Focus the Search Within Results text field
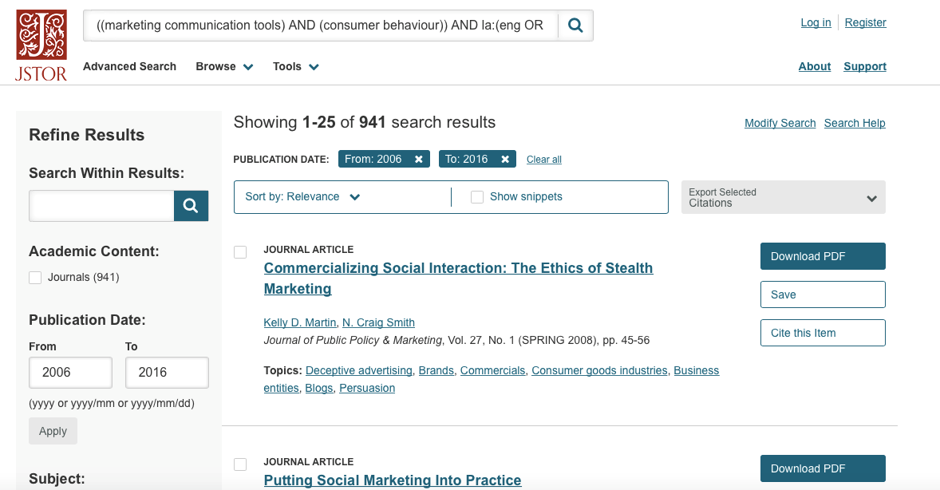 tap(101, 206)
